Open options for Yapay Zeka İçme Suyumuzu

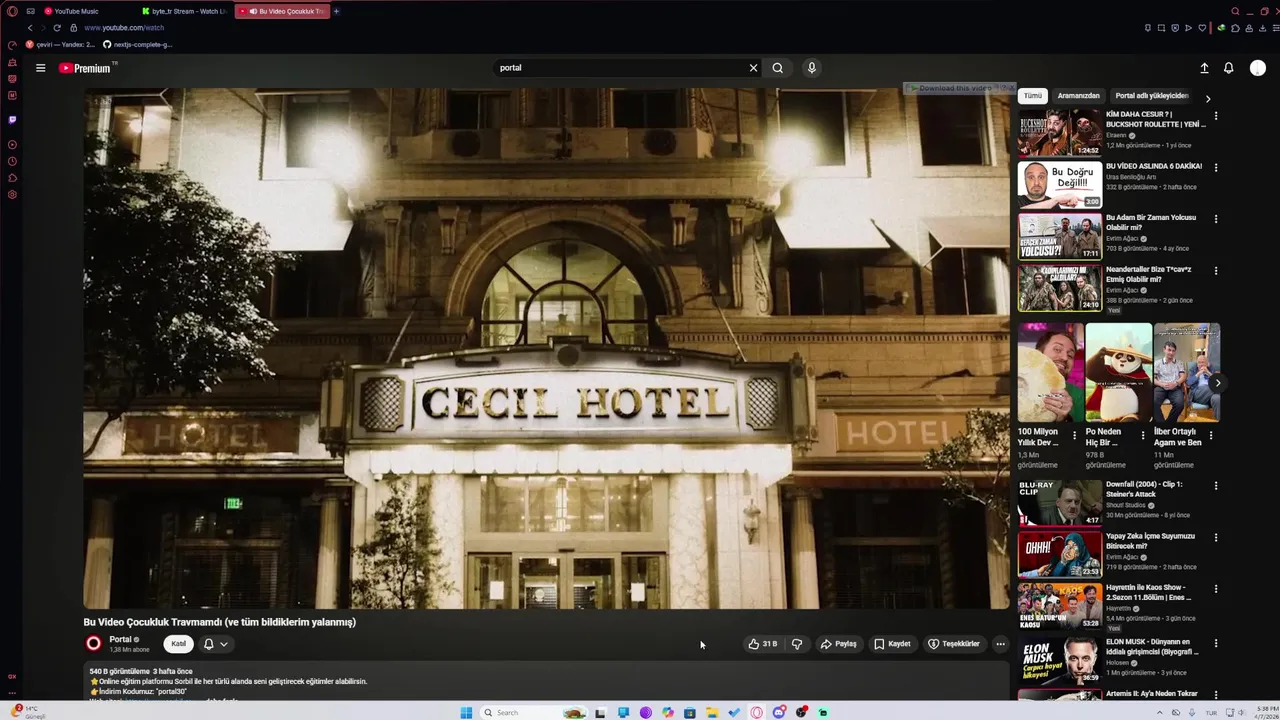click(x=1216, y=537)
